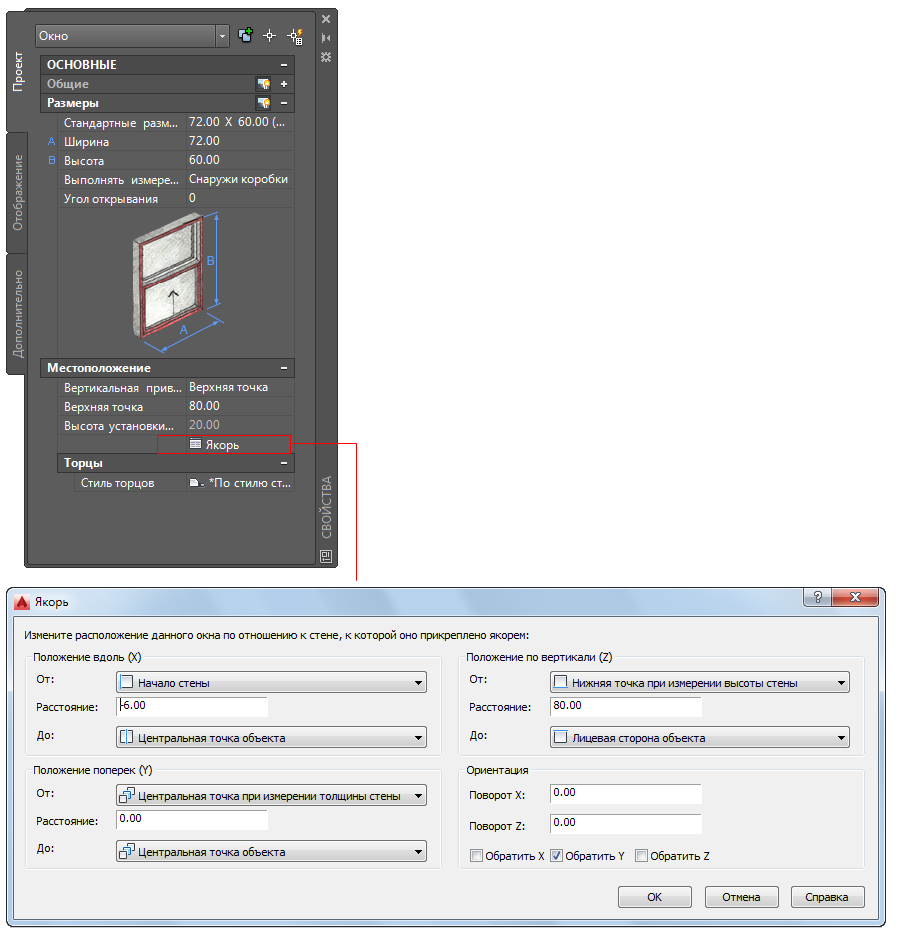Click the Вертикальная привязка value Верхняя точка
Image resolution: width=897 pixels, height=933 pixels.
point(240,387)
